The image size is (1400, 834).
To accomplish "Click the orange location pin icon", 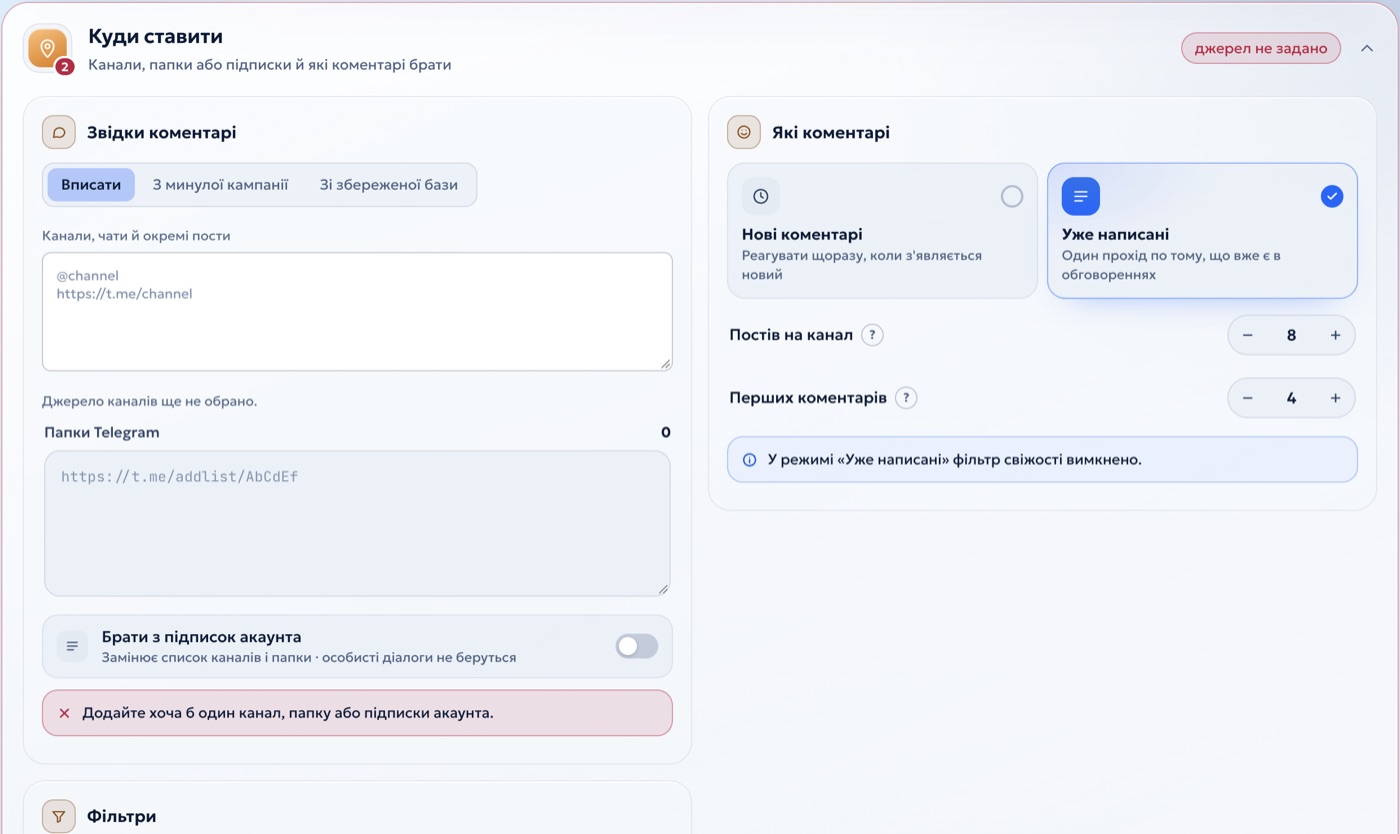I will coord(47,48).
